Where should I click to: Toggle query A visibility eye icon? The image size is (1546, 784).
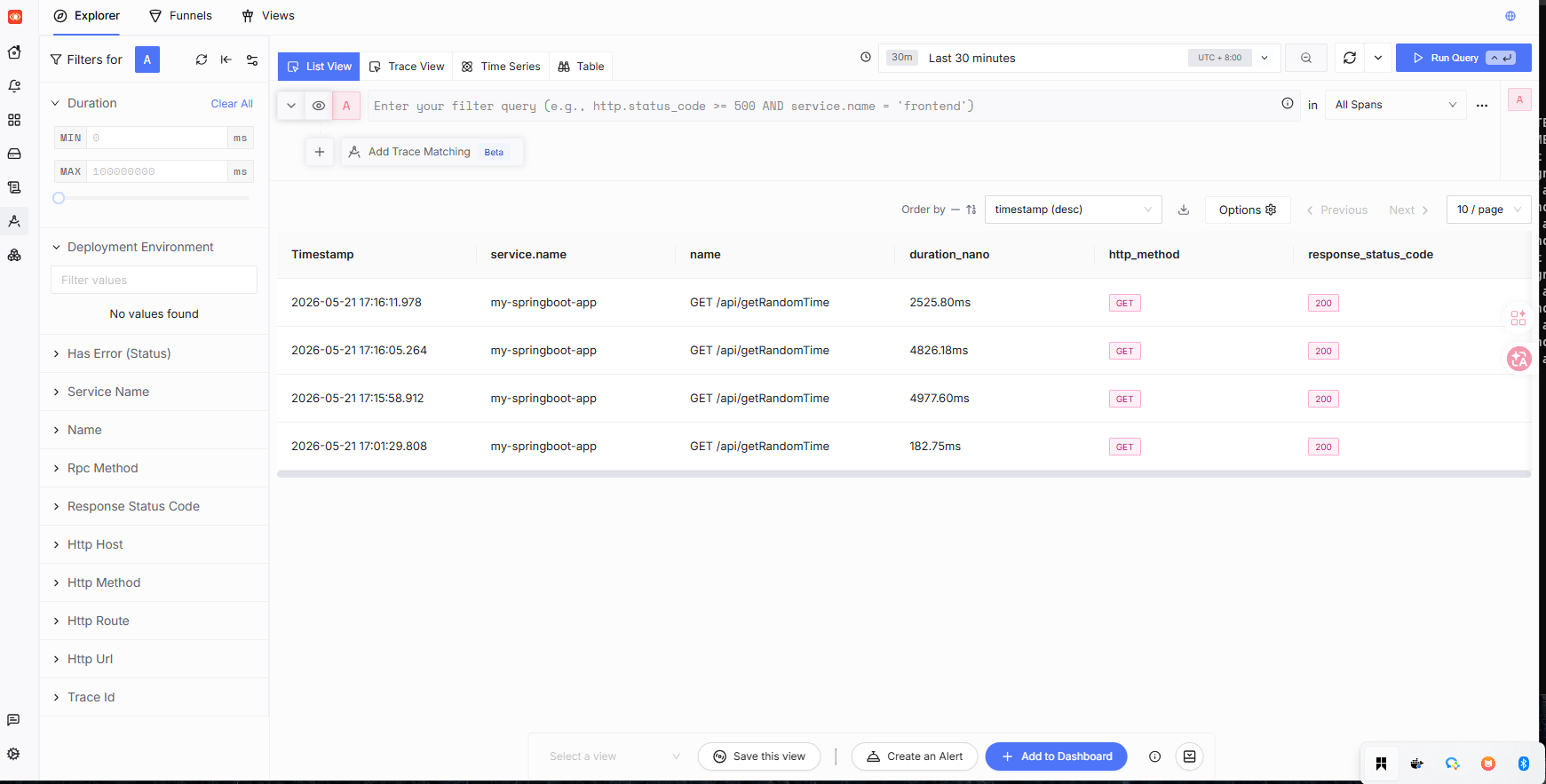[319, 106]
